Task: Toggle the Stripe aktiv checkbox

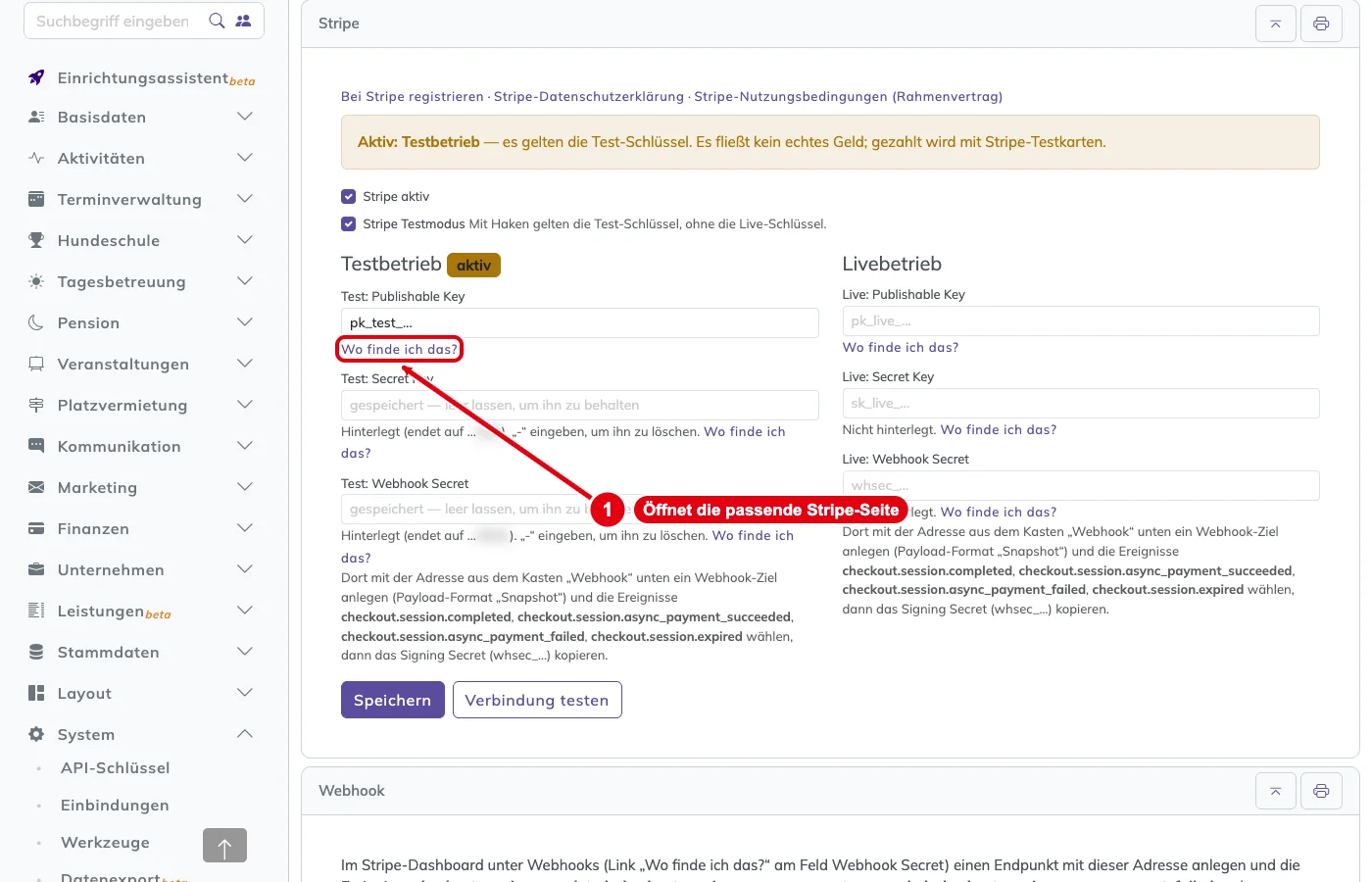Action: click(x=348, y=196)
